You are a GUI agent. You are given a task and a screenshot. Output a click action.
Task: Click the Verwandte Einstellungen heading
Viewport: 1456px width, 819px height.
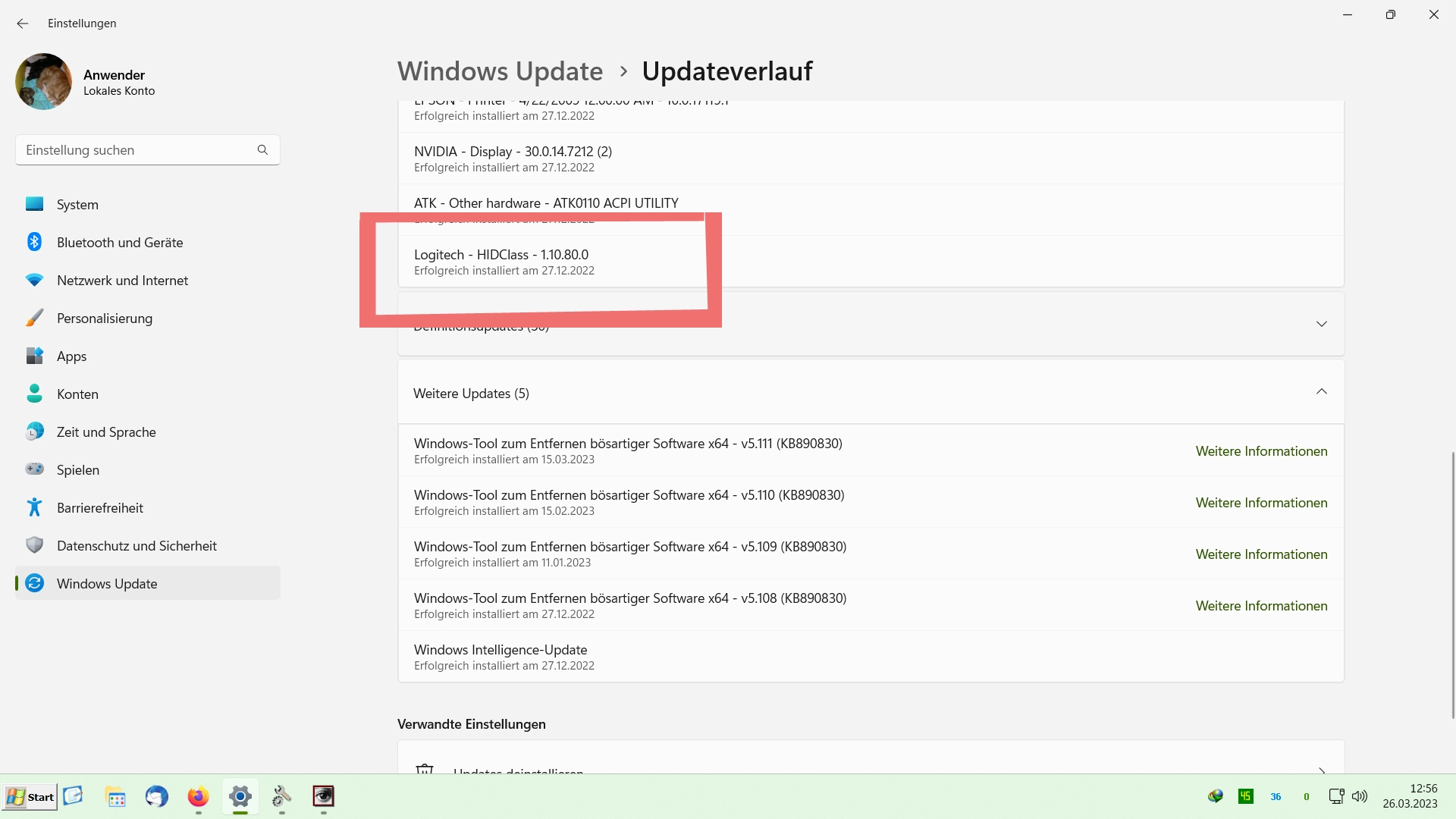472,724
